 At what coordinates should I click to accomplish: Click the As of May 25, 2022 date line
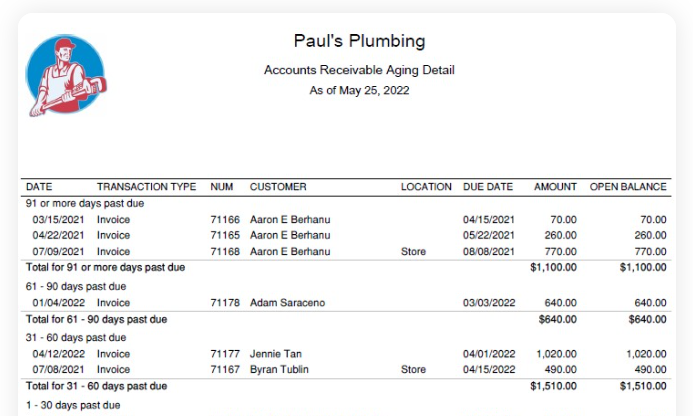coord(359,90)
